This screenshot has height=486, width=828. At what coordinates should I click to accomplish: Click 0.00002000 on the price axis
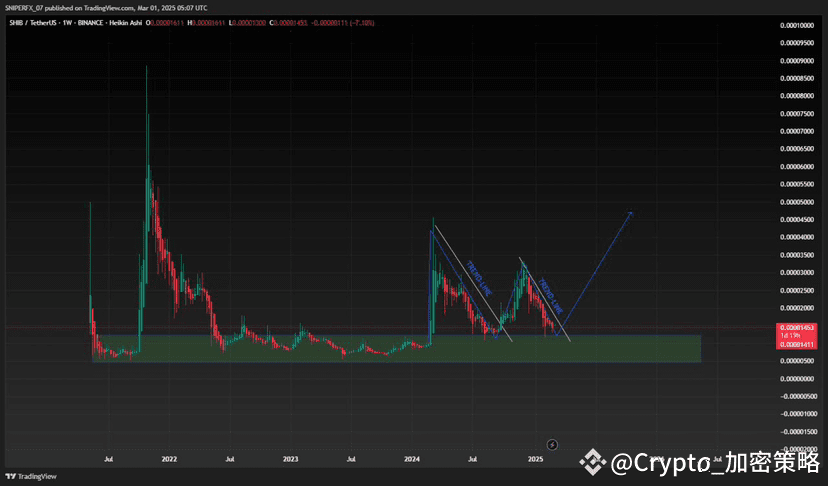(797, 308)
